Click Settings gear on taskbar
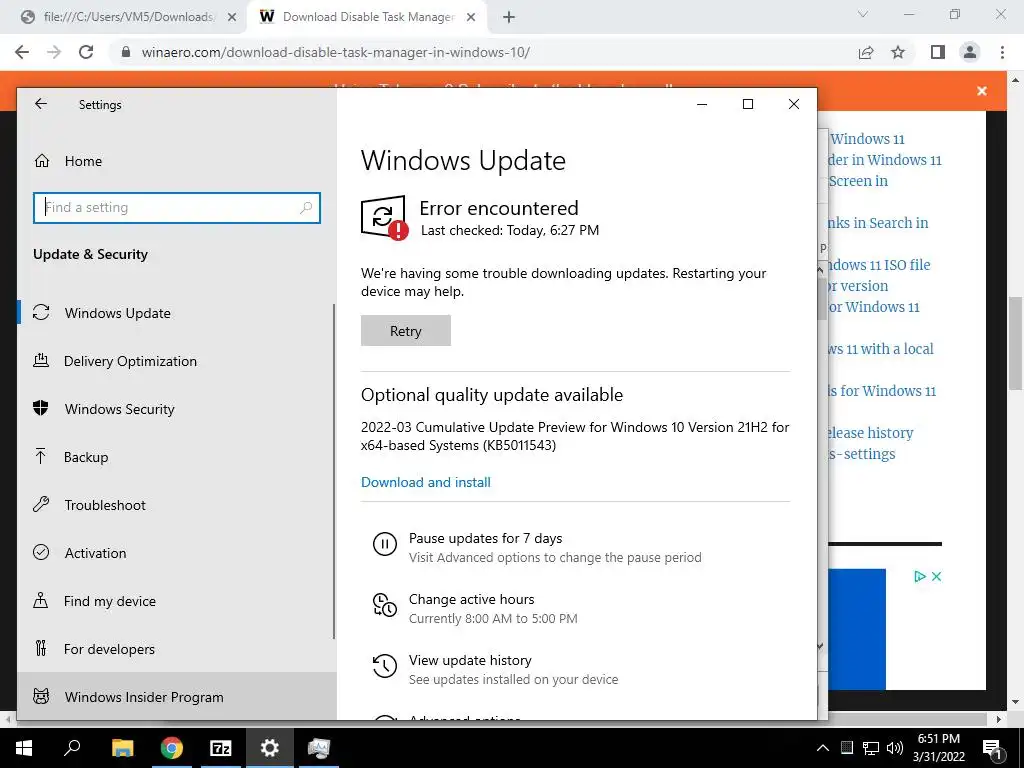Image resolution: width=1024 pixels, height=768 pixels. click(x=270, y=748)
